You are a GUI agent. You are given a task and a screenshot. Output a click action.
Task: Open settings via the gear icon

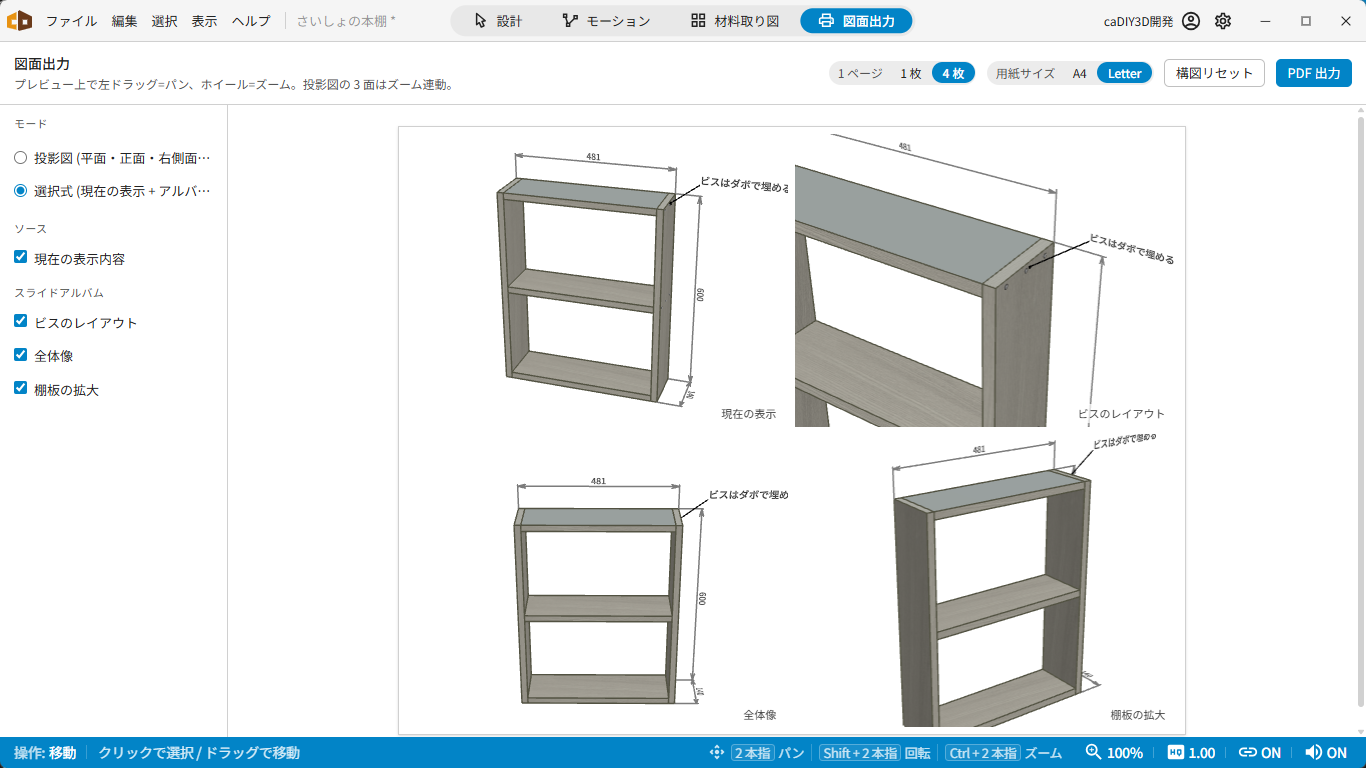(1223, 21)
